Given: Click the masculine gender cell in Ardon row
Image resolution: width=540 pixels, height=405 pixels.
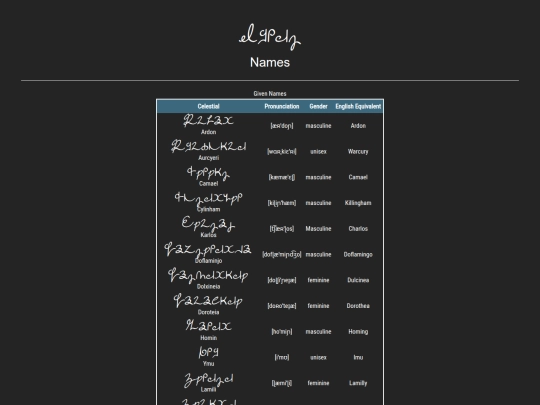Looking at the screenshot, I should click(x=318, y=126).
